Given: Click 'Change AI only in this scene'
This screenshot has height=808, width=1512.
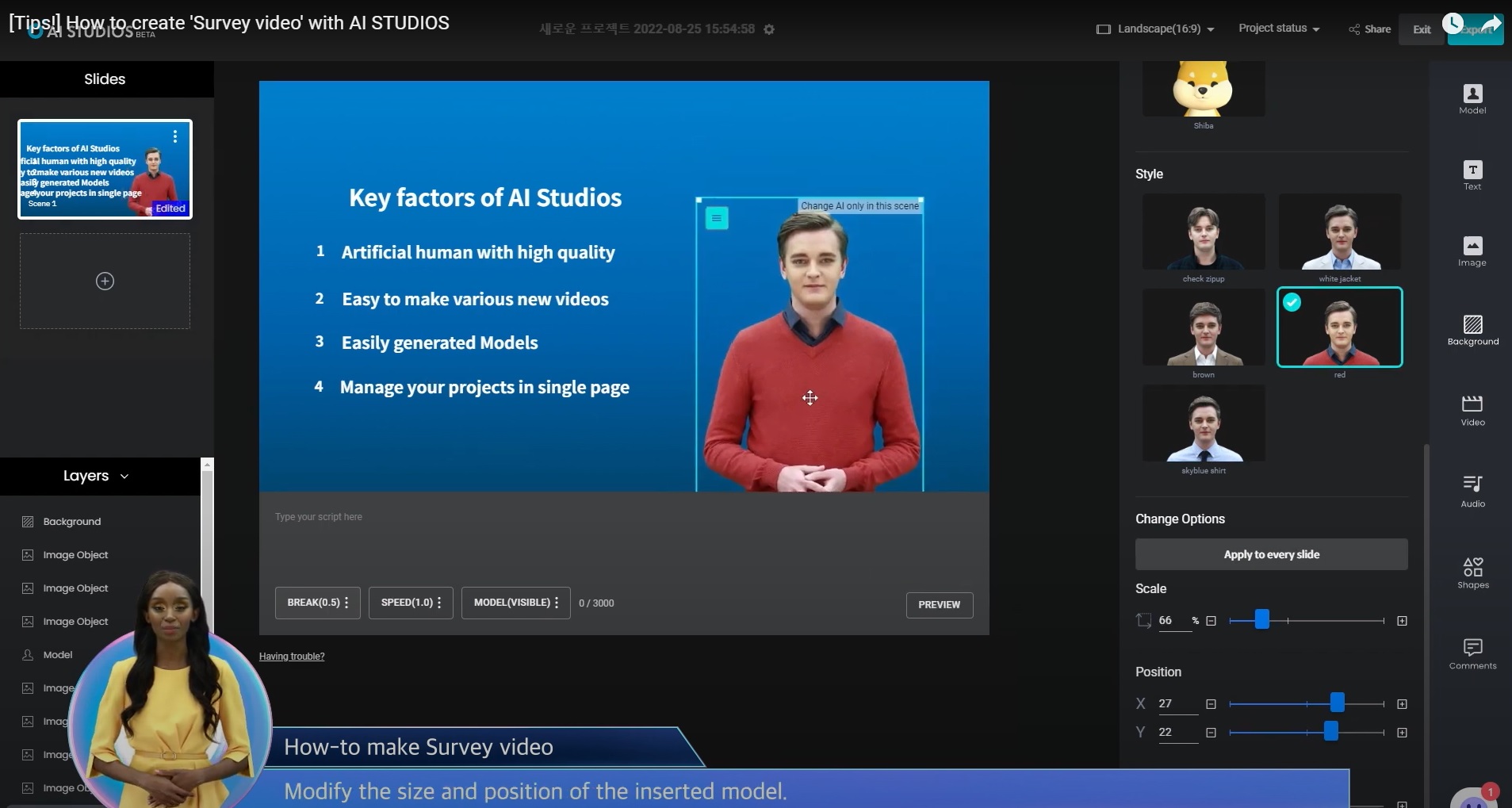Looking at the screenshot, I should pos(859,205).
